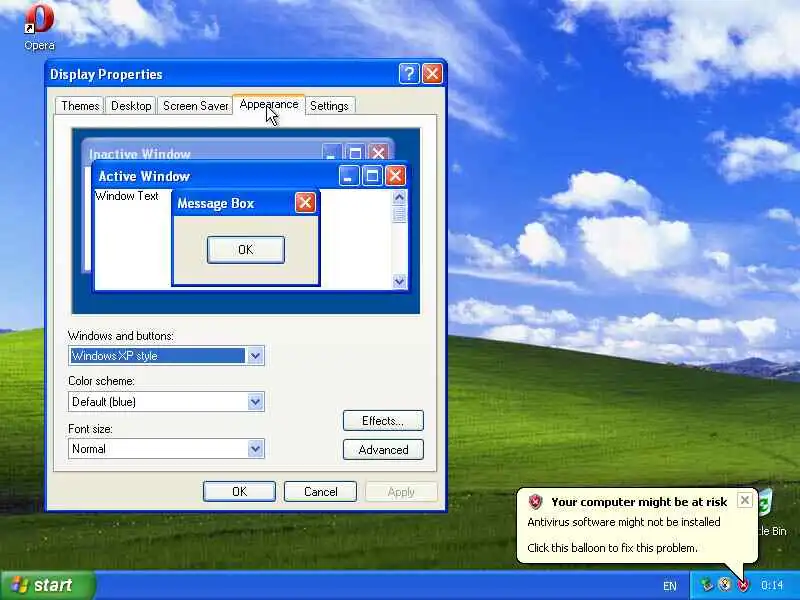Click the preview Active Window maximize icon

pos(372,176)
